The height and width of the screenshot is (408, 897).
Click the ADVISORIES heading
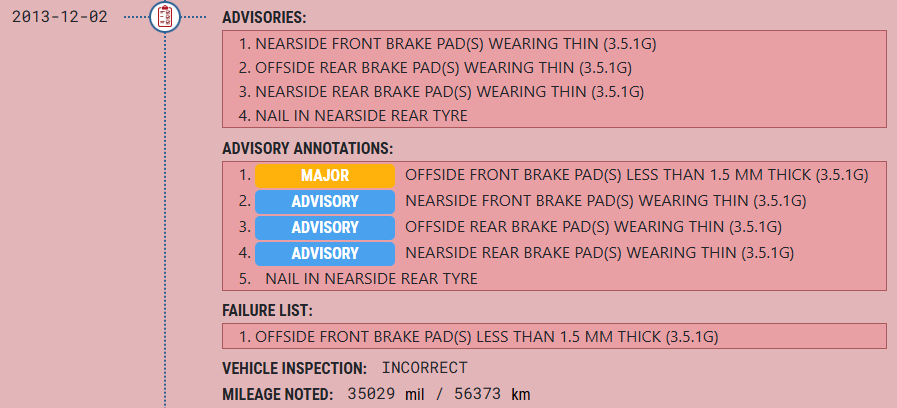[x=264, y=18]
